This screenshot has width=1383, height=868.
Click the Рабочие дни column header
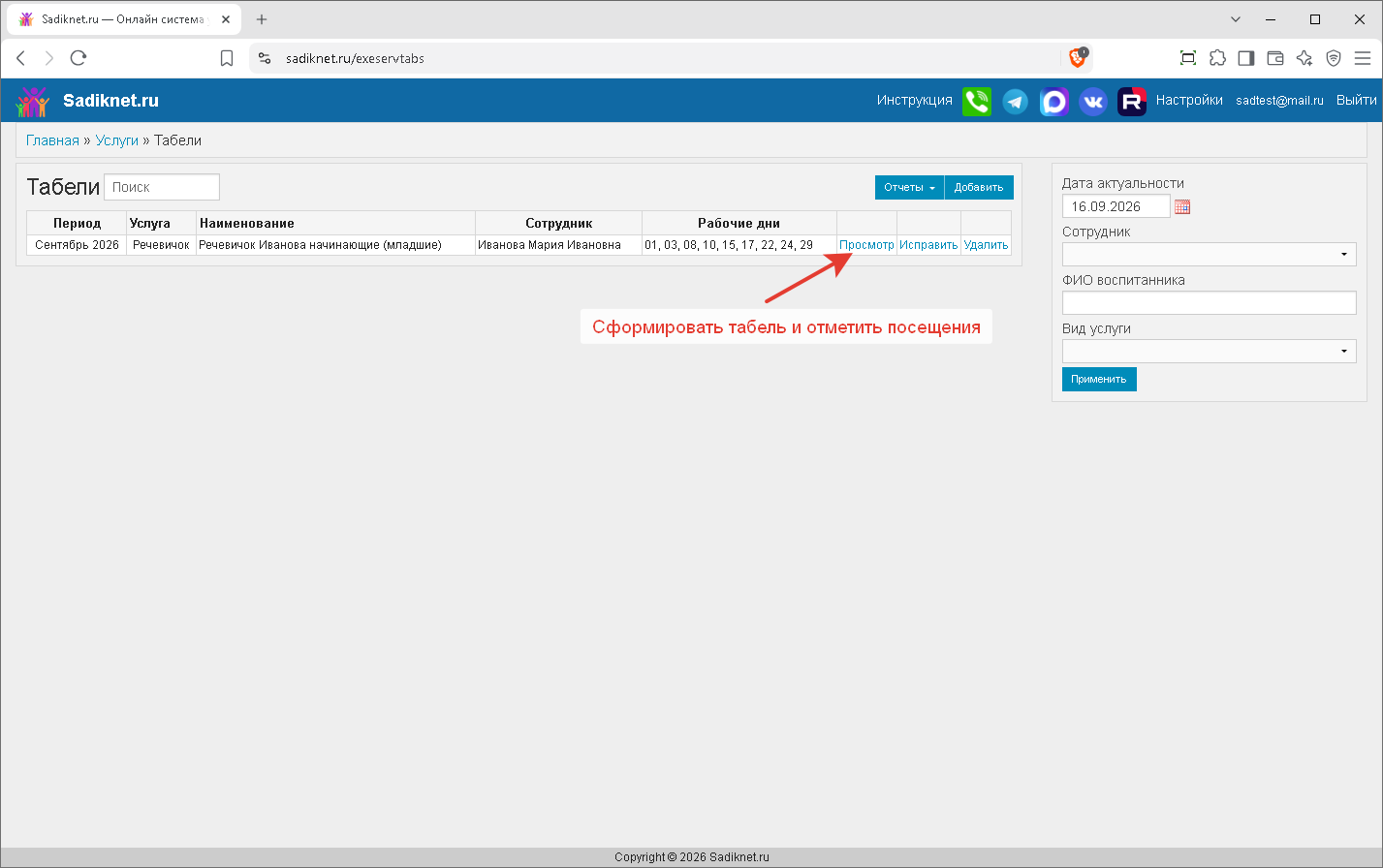[x=739, y=223]
